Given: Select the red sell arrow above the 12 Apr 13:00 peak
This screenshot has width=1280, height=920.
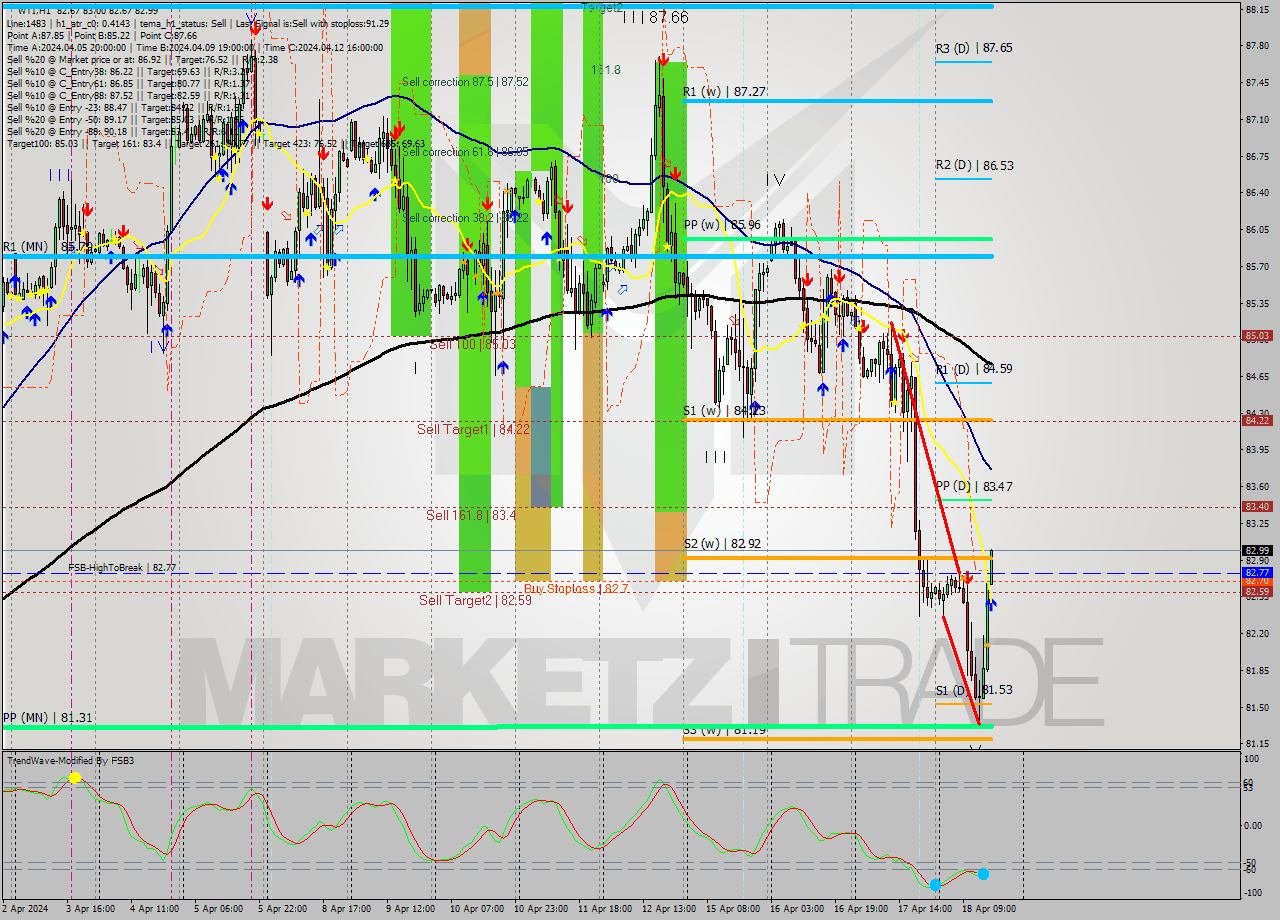Looking at the screenshot, I should click(x=664, y=61).
